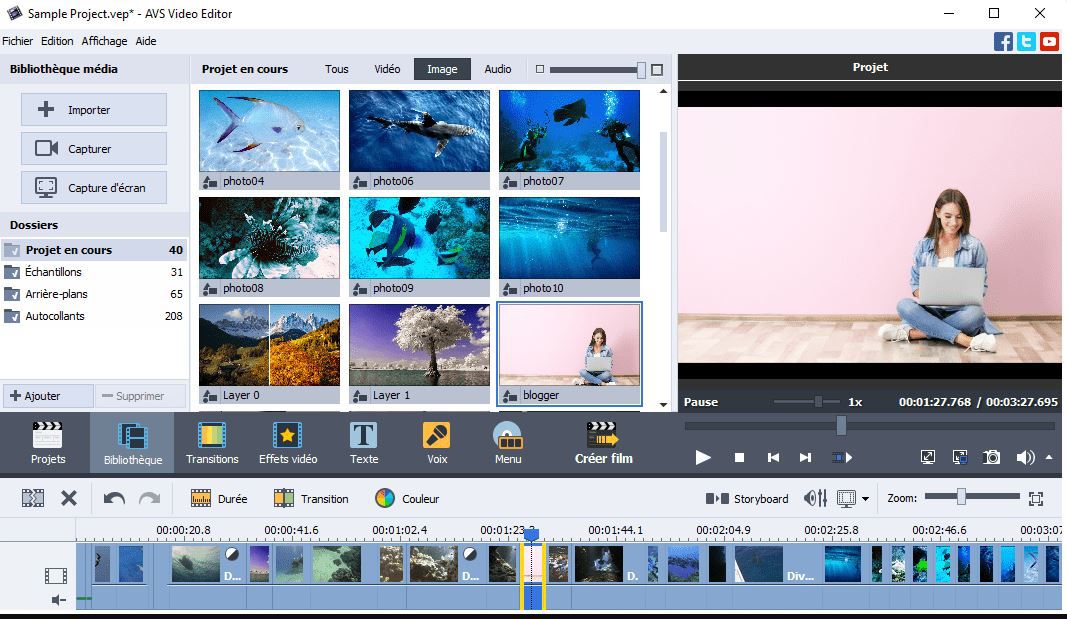Click the undo arrow in timeline toolbar

click(x=114, y=498)
